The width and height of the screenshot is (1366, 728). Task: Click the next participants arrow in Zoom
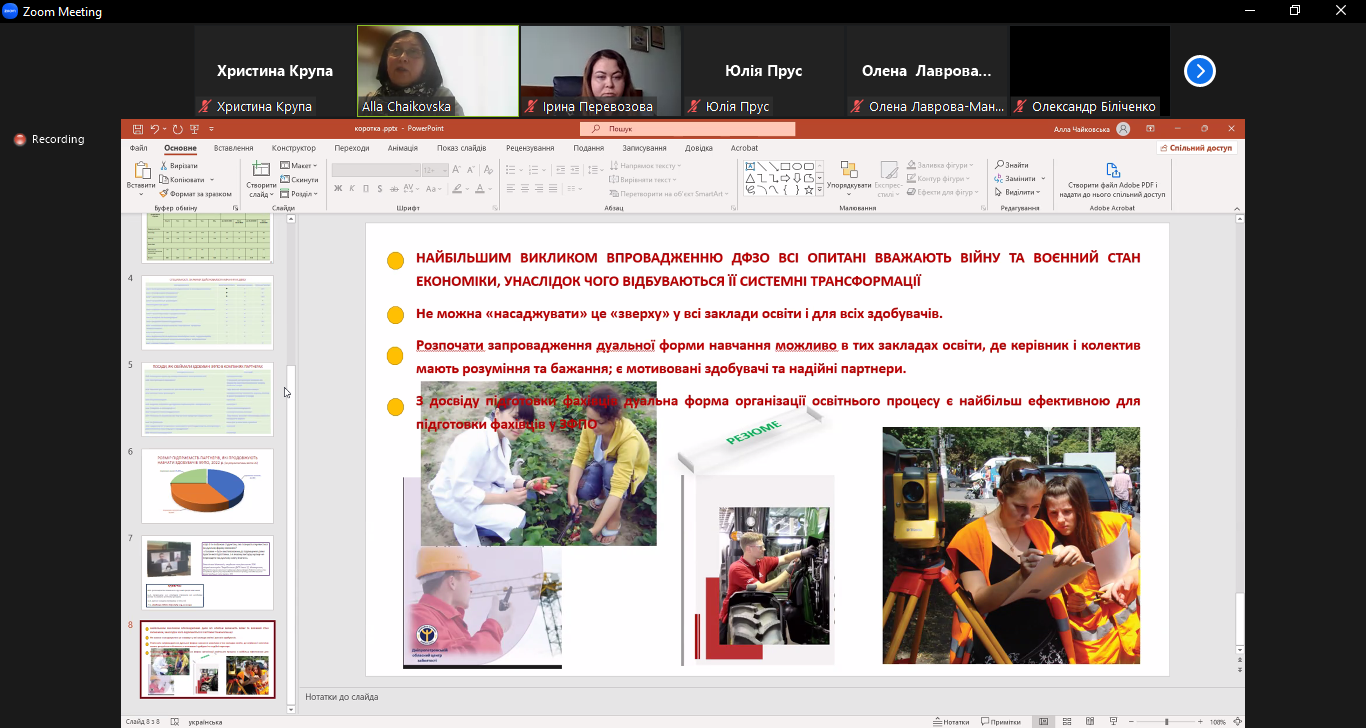1199,71
